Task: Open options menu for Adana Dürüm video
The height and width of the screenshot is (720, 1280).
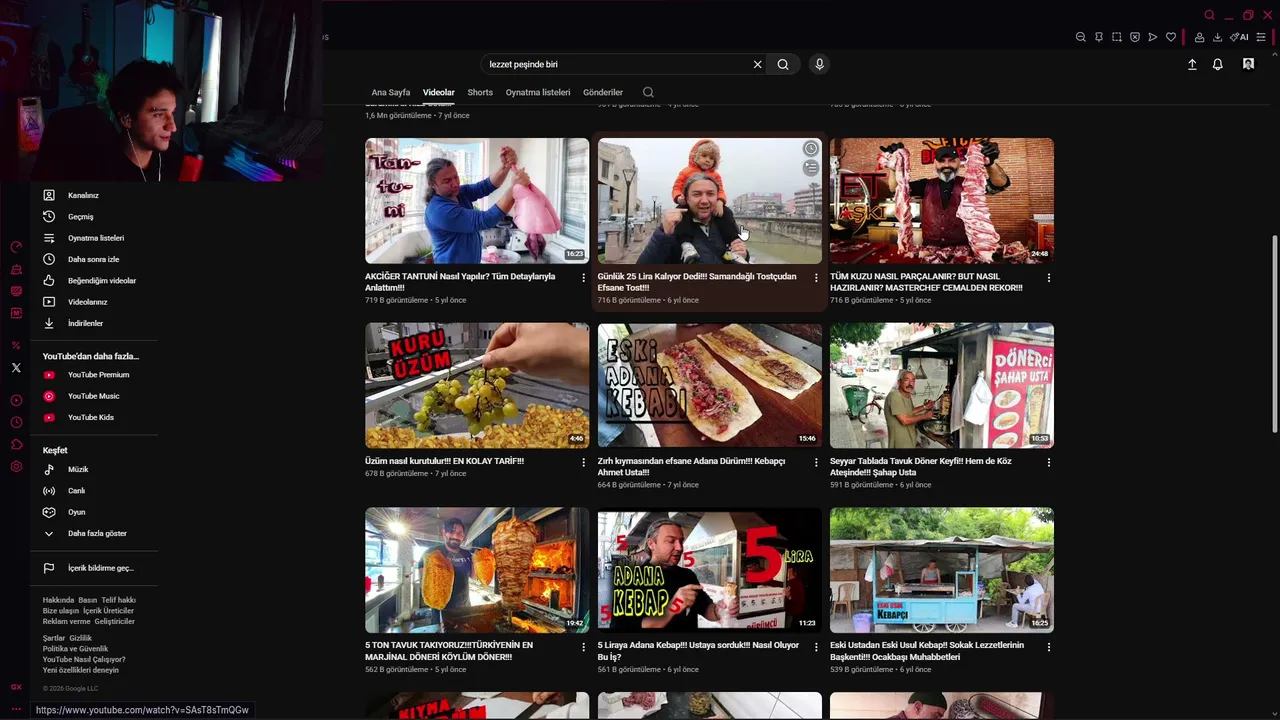Action: click(x=816, y=463)
